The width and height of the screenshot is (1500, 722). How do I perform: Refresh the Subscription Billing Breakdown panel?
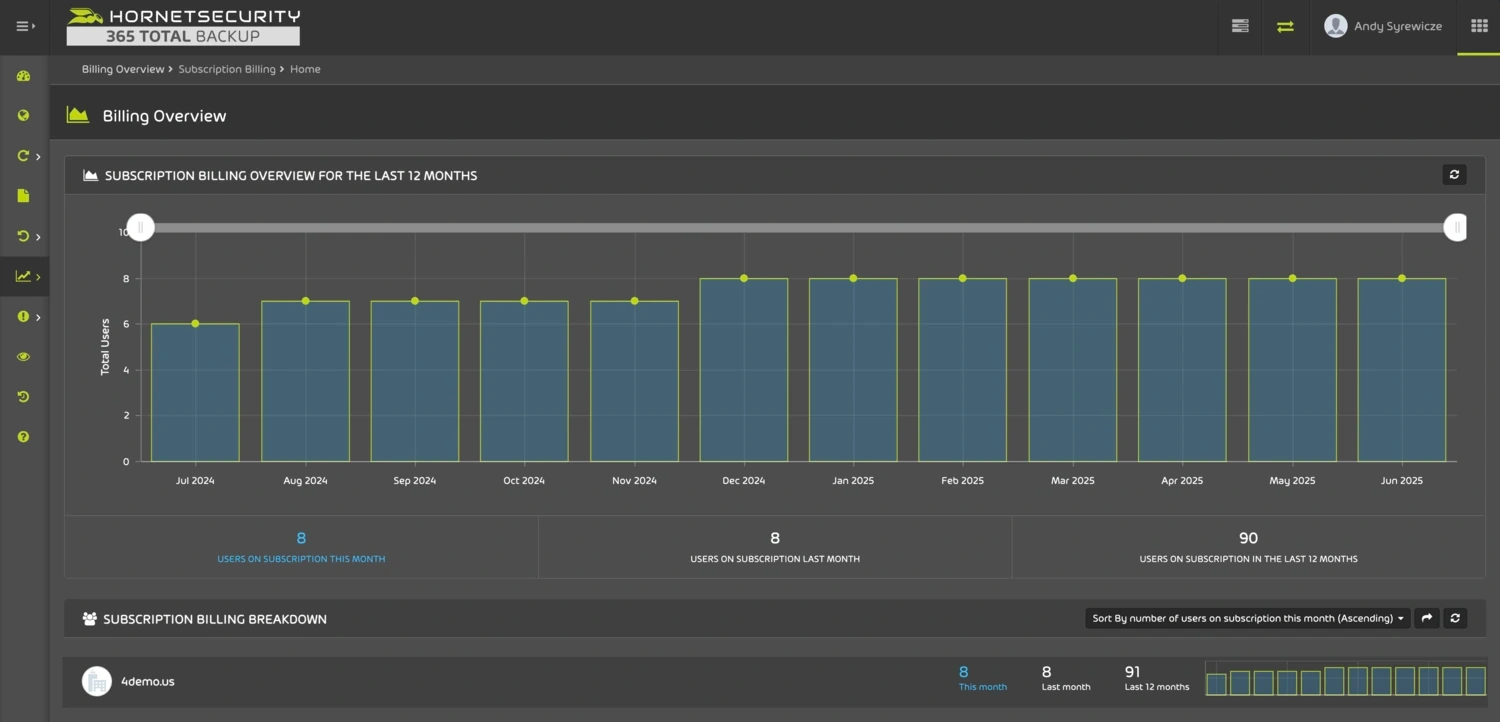pyautogui.click(x=1456, y=618)
